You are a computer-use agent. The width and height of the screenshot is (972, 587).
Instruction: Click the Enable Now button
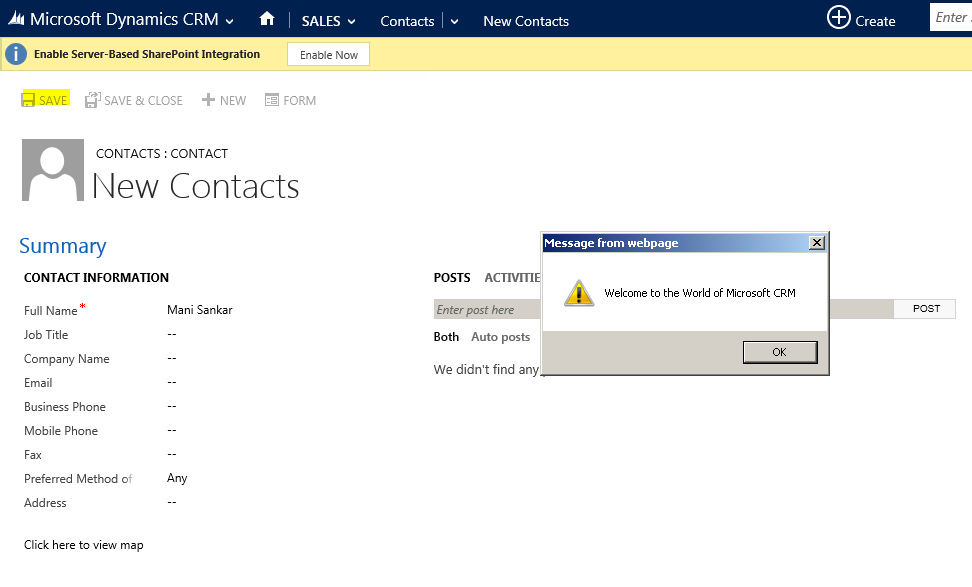[329, 55]
